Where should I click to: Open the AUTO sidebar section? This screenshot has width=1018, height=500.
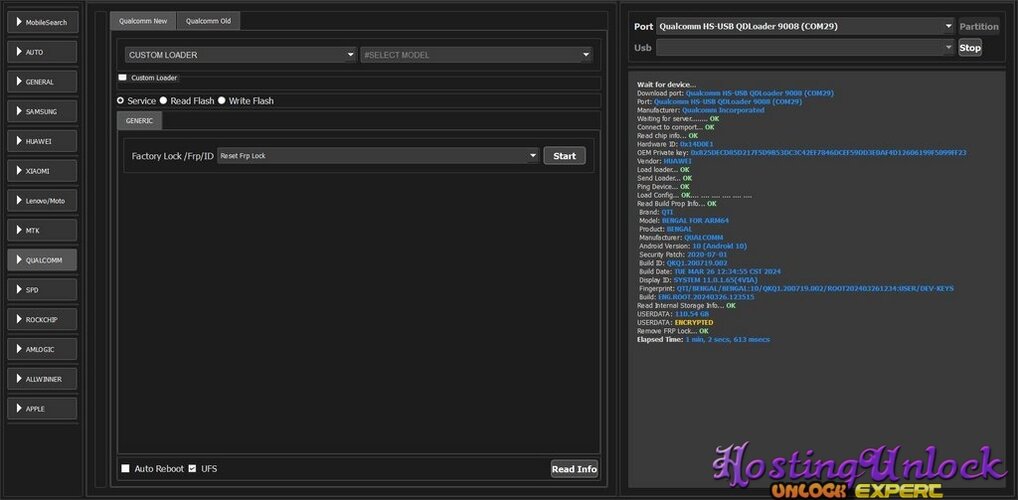tap(42, 52)
